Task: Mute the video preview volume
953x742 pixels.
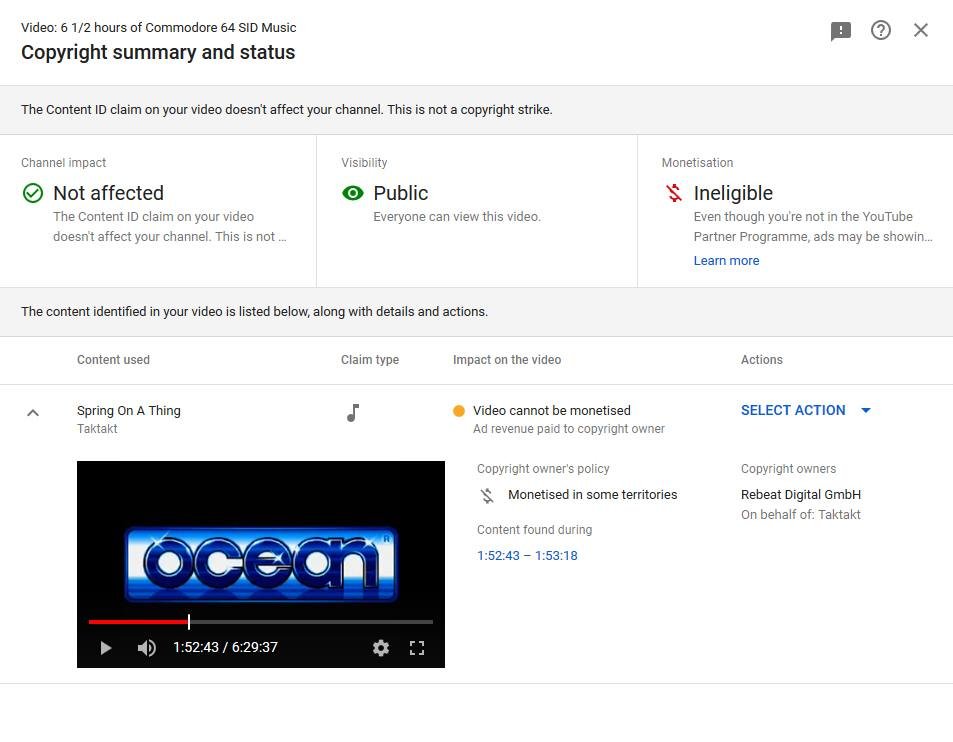Action: point(147,648)
